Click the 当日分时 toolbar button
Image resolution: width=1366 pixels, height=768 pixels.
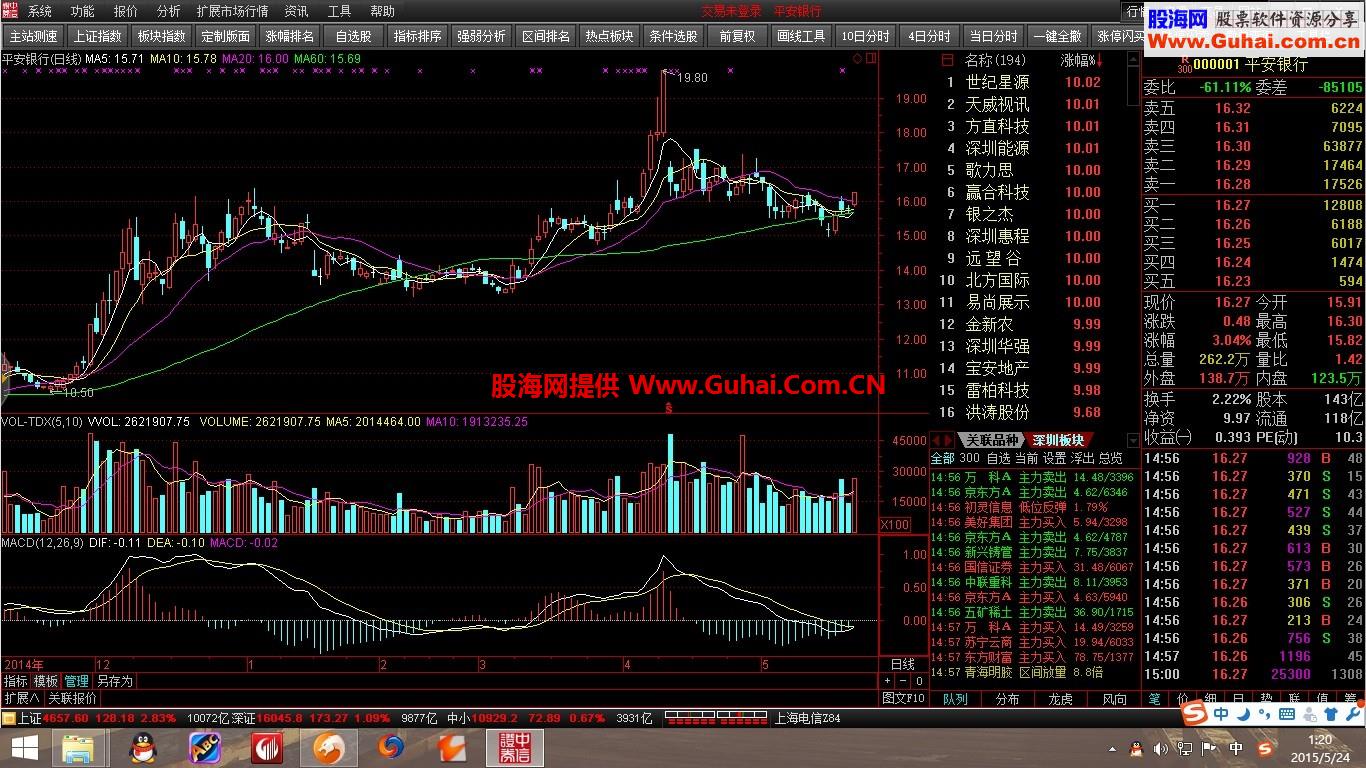(994, 36)
